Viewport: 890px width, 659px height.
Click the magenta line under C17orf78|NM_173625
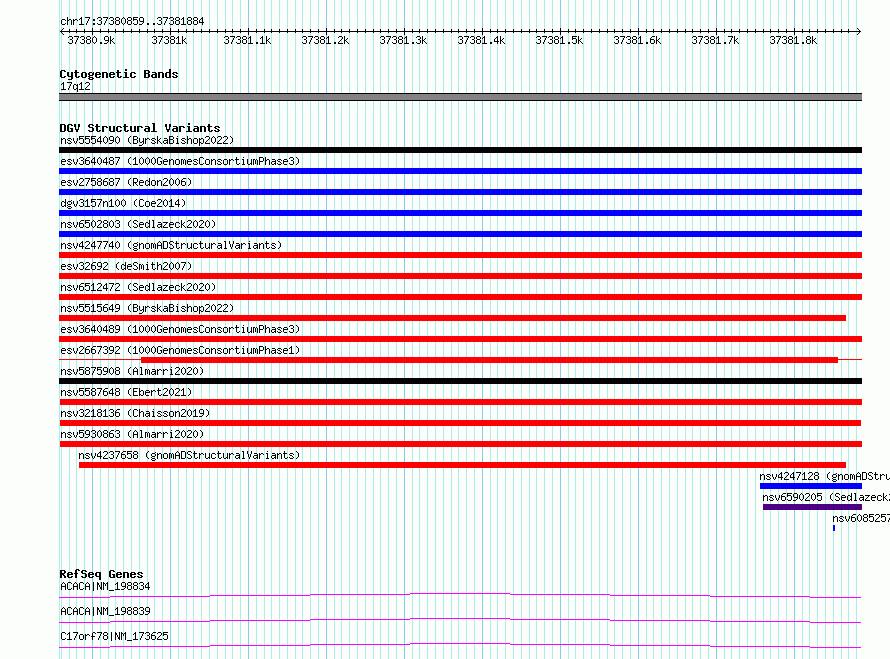coord(460,645)
